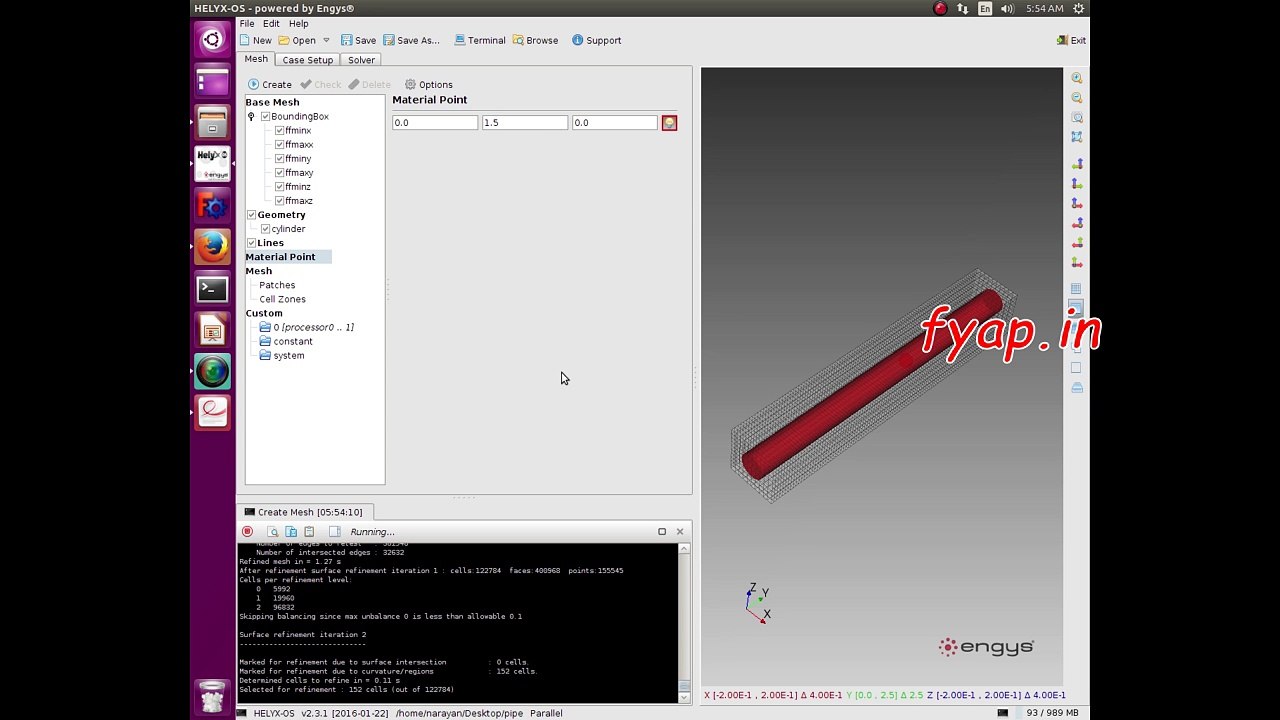Open Terminal from the Ubuntu launcher
1280x720 pixels.
pos(212,289)
